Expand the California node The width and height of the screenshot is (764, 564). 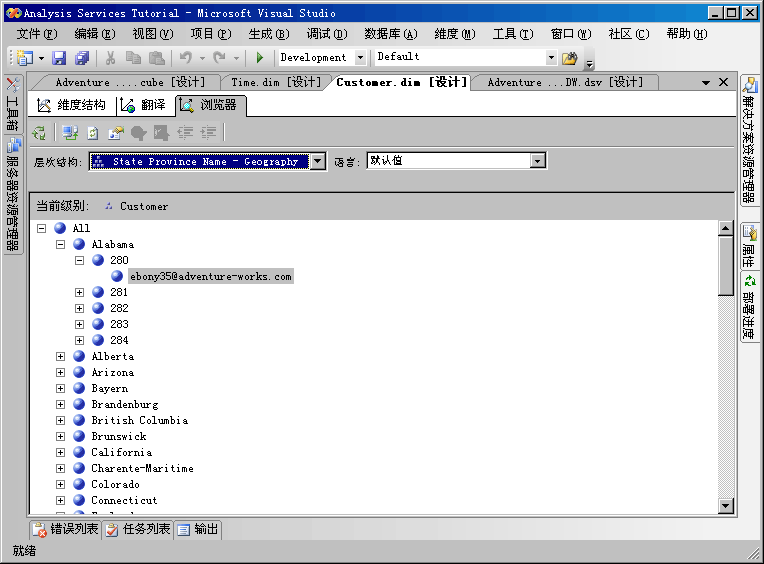coord(60,452)
